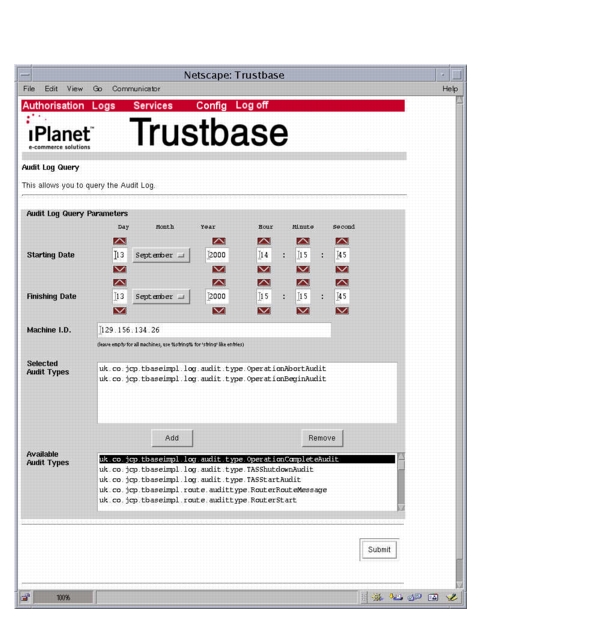Edit the Finishing Date year field
The width and height of the screenshot is (610, 635).
(217, 296)
